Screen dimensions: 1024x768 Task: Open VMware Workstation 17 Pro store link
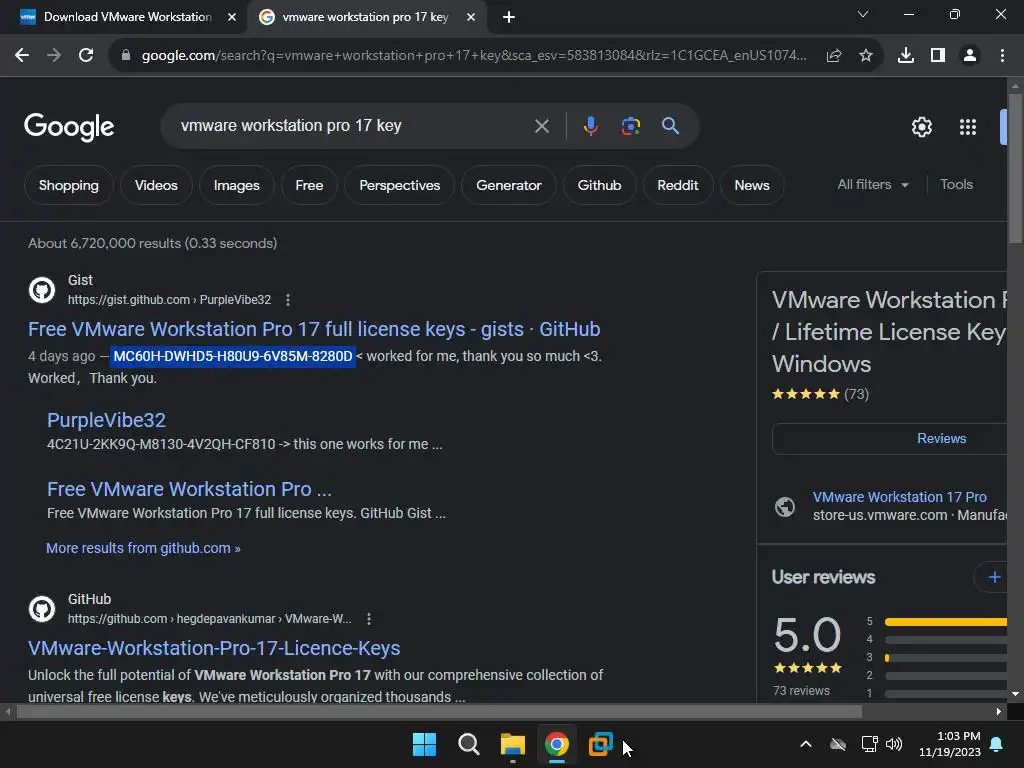coord(899,497)
